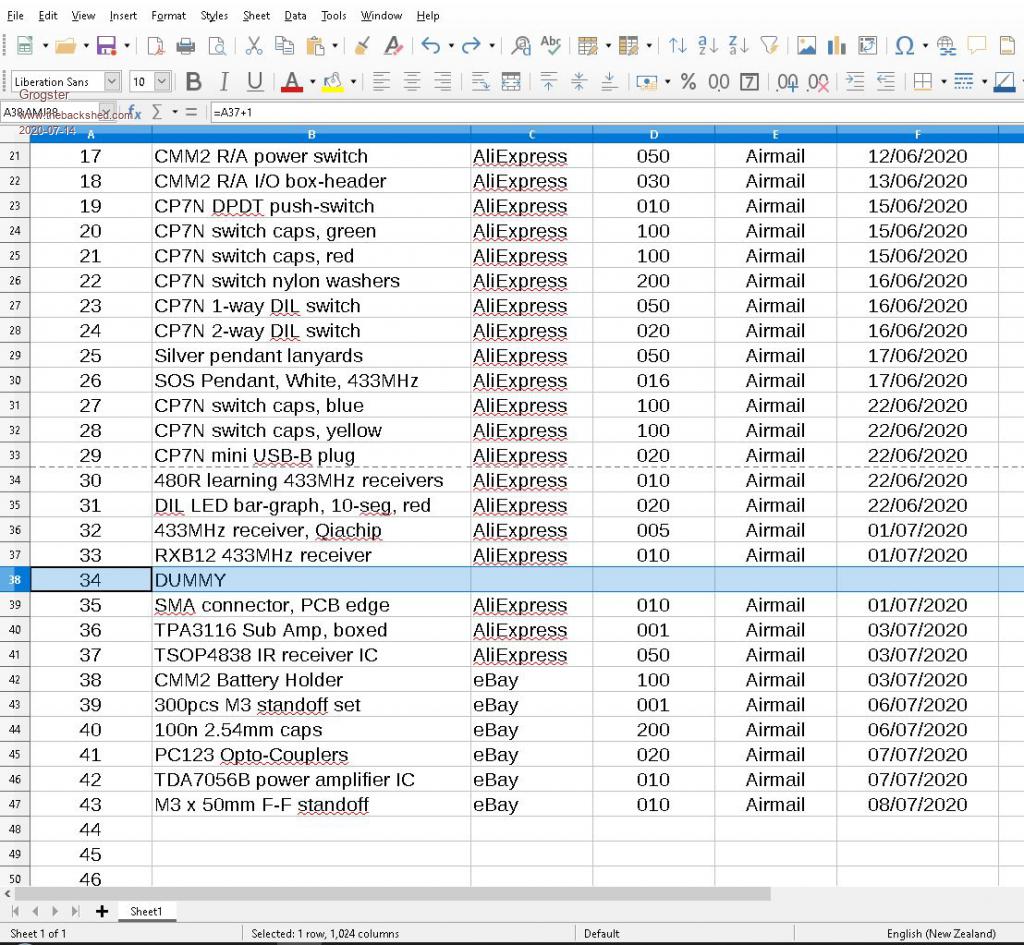
Task: Click Insert Hyperlink globe icon
Action: coord(946,46)
